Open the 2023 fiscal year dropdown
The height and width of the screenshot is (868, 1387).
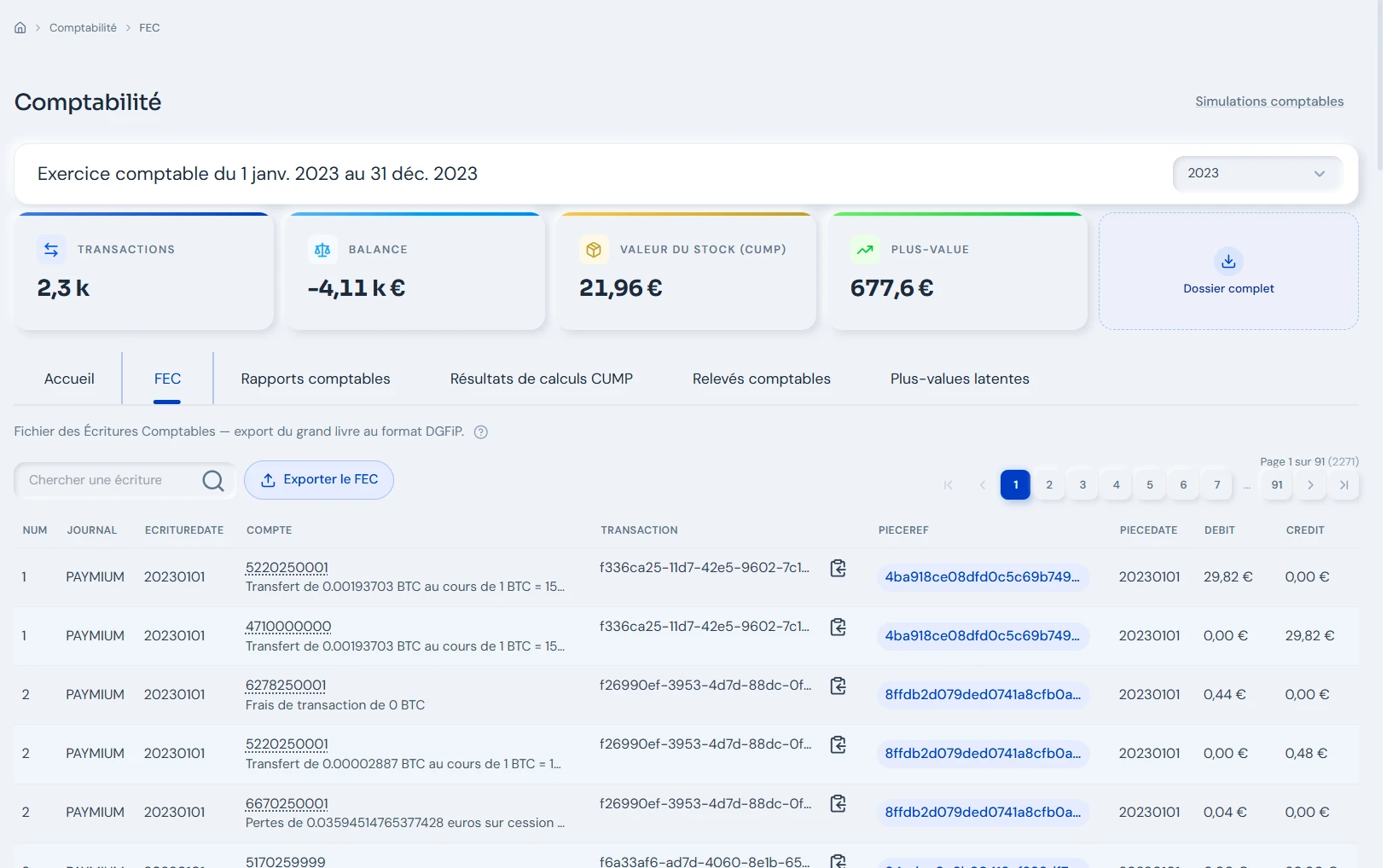pyautogui.click(x=1257, y=174)
